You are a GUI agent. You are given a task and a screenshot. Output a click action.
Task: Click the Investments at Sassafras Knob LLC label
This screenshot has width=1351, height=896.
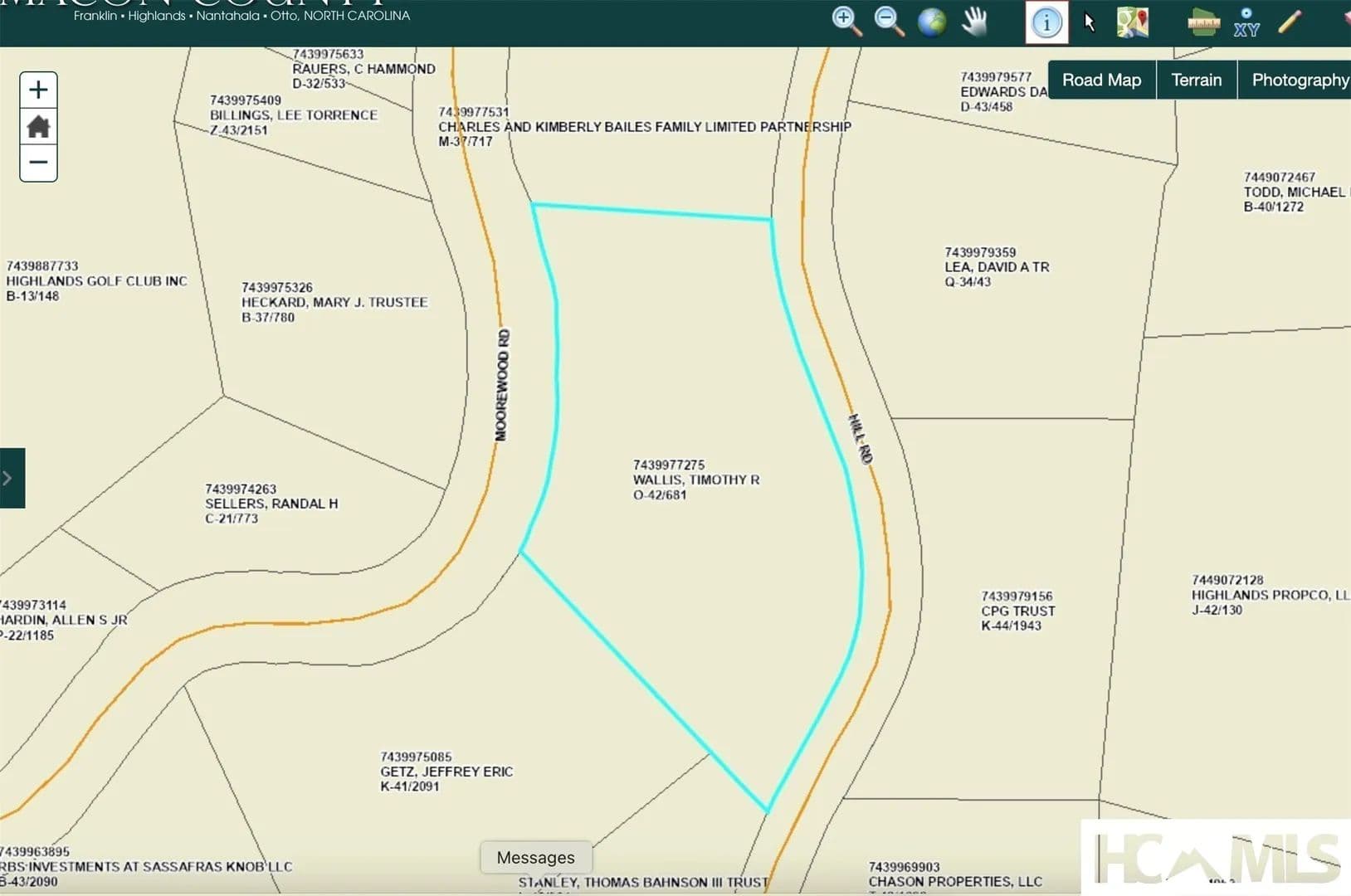tap(145, 866)
